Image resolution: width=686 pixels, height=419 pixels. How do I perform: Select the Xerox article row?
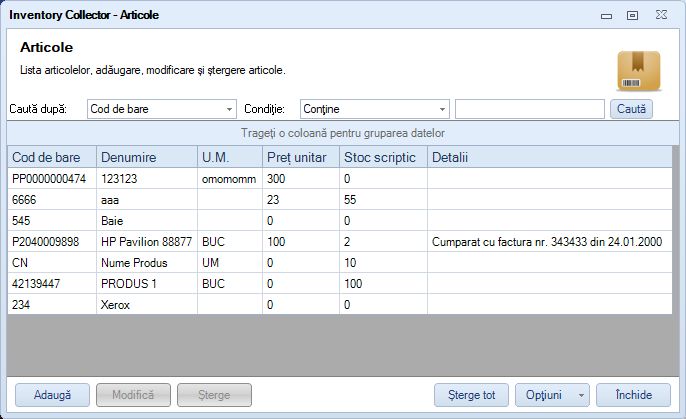[x=340, y=304]
